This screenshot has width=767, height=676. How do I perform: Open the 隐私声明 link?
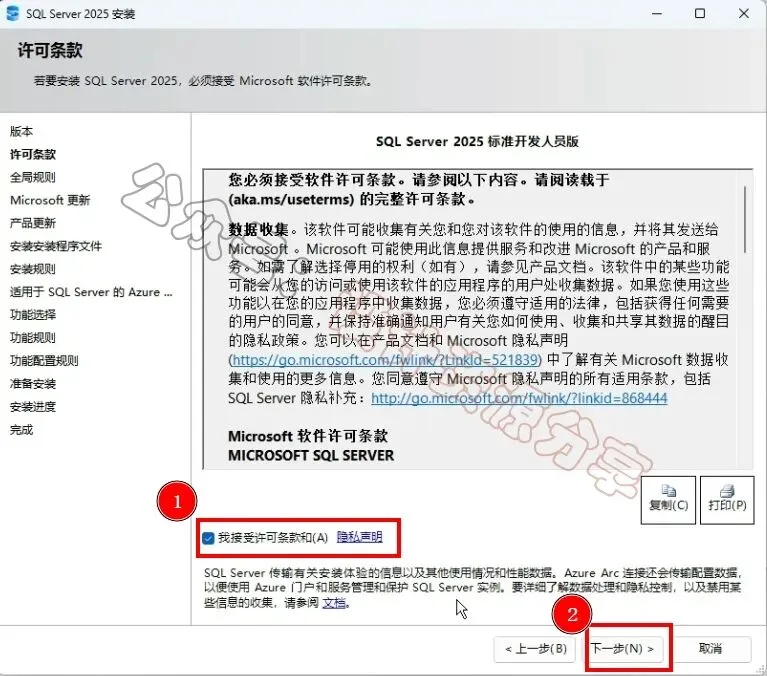point(360,537)
